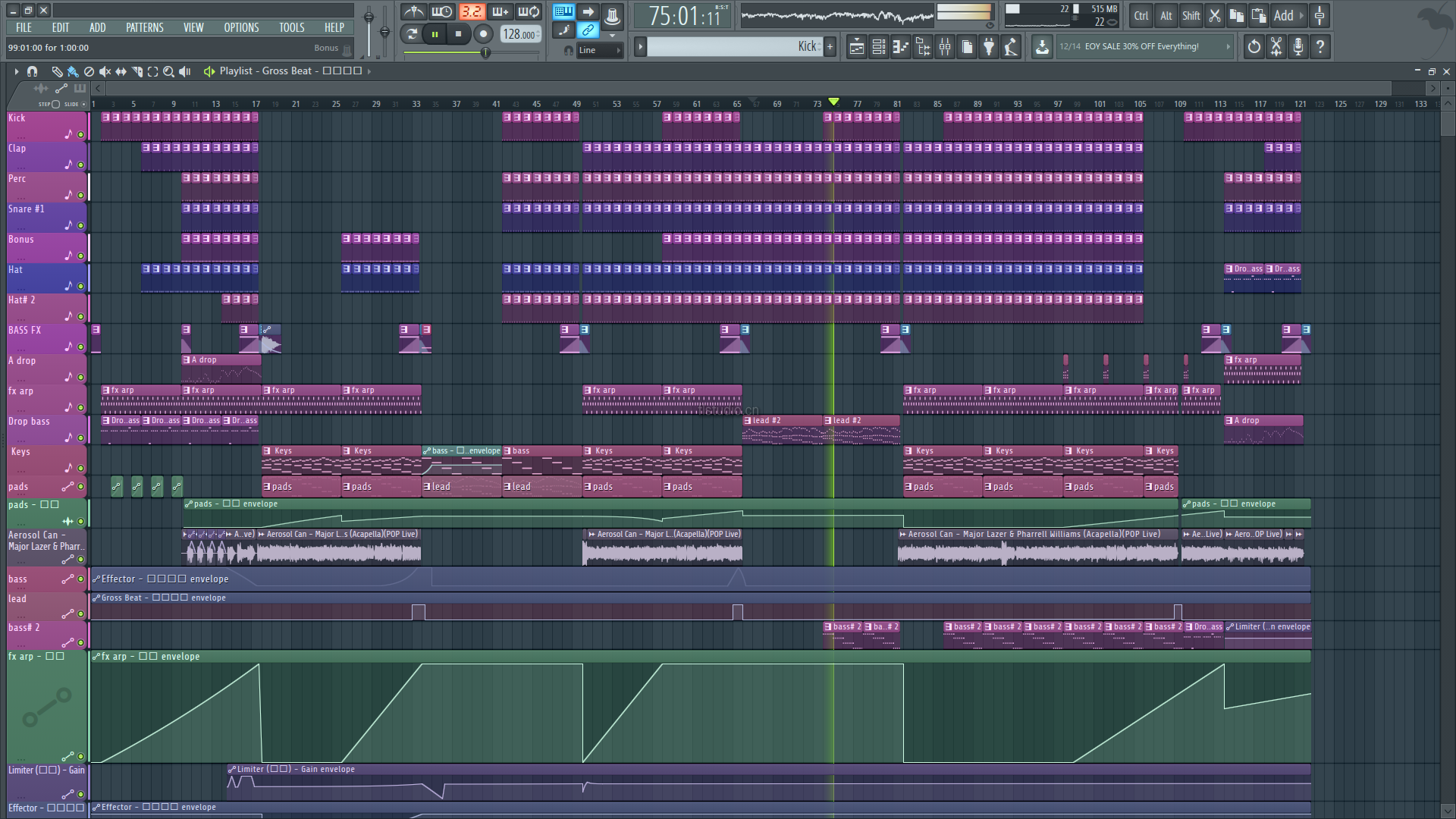Click the song position slider handle
Screen dimensions: 1456x819
pos(485,52)
